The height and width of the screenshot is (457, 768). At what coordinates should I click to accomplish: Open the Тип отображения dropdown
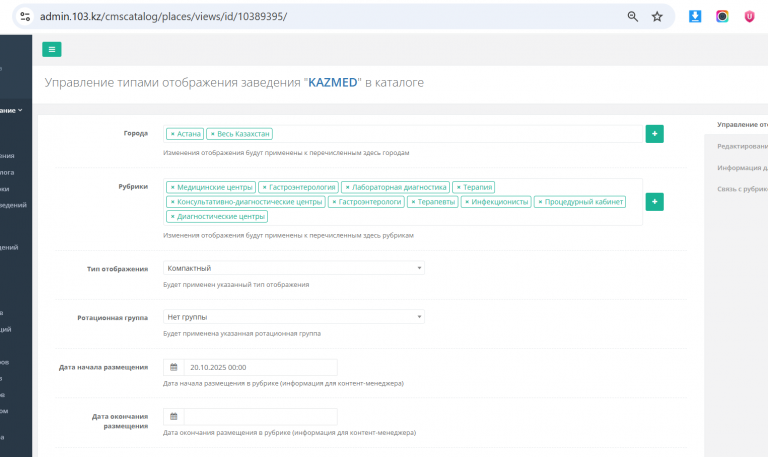(x=294, y=268)
